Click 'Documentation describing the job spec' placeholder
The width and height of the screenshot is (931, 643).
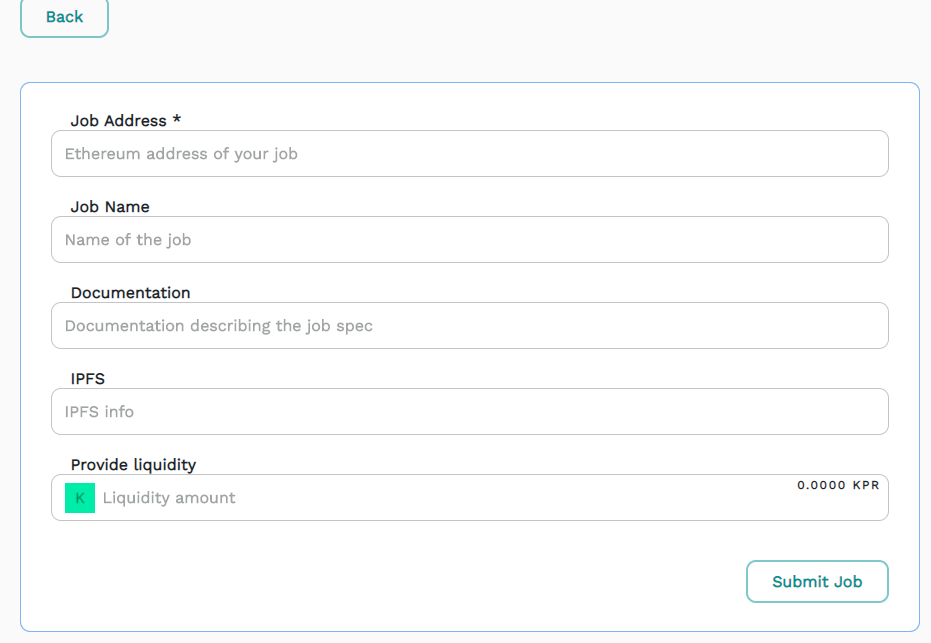(219, 326)
